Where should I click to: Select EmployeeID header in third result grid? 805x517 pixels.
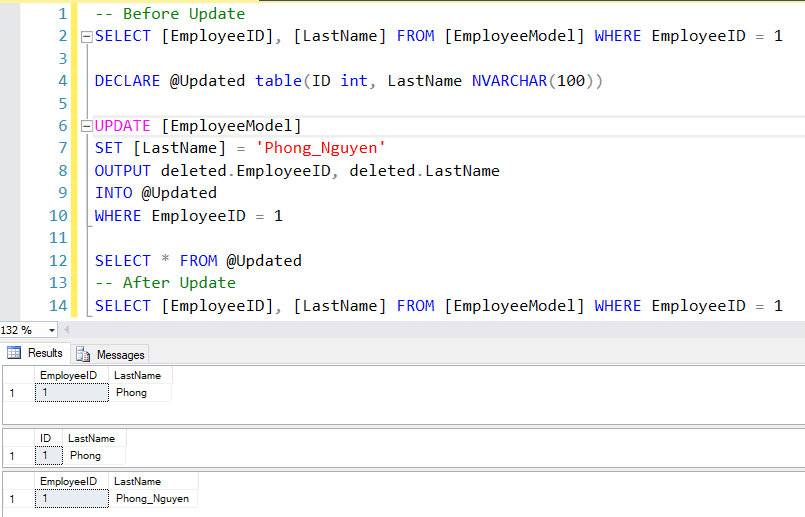click(x=71, y=481)
